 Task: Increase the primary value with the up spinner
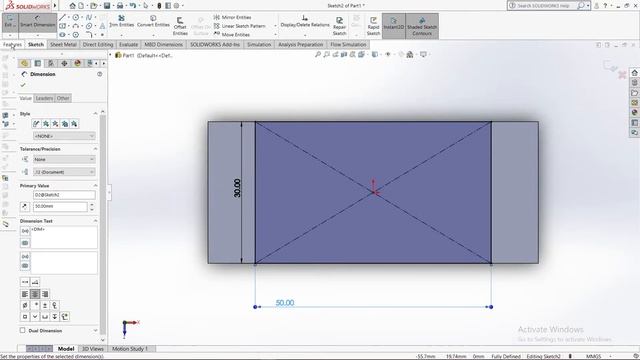[92, 204]
